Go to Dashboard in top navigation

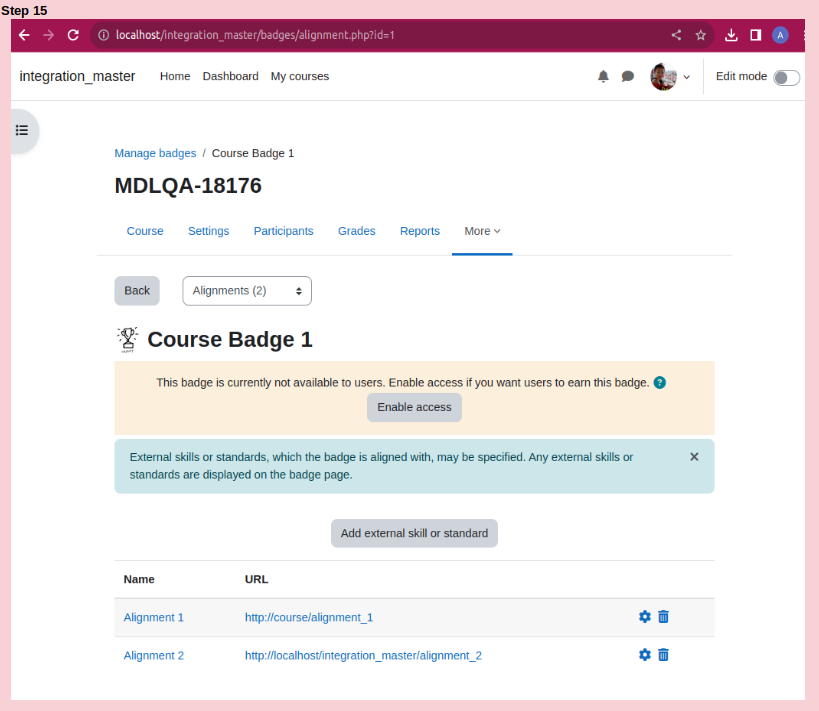pyautogui.click(x=230, y=76)
